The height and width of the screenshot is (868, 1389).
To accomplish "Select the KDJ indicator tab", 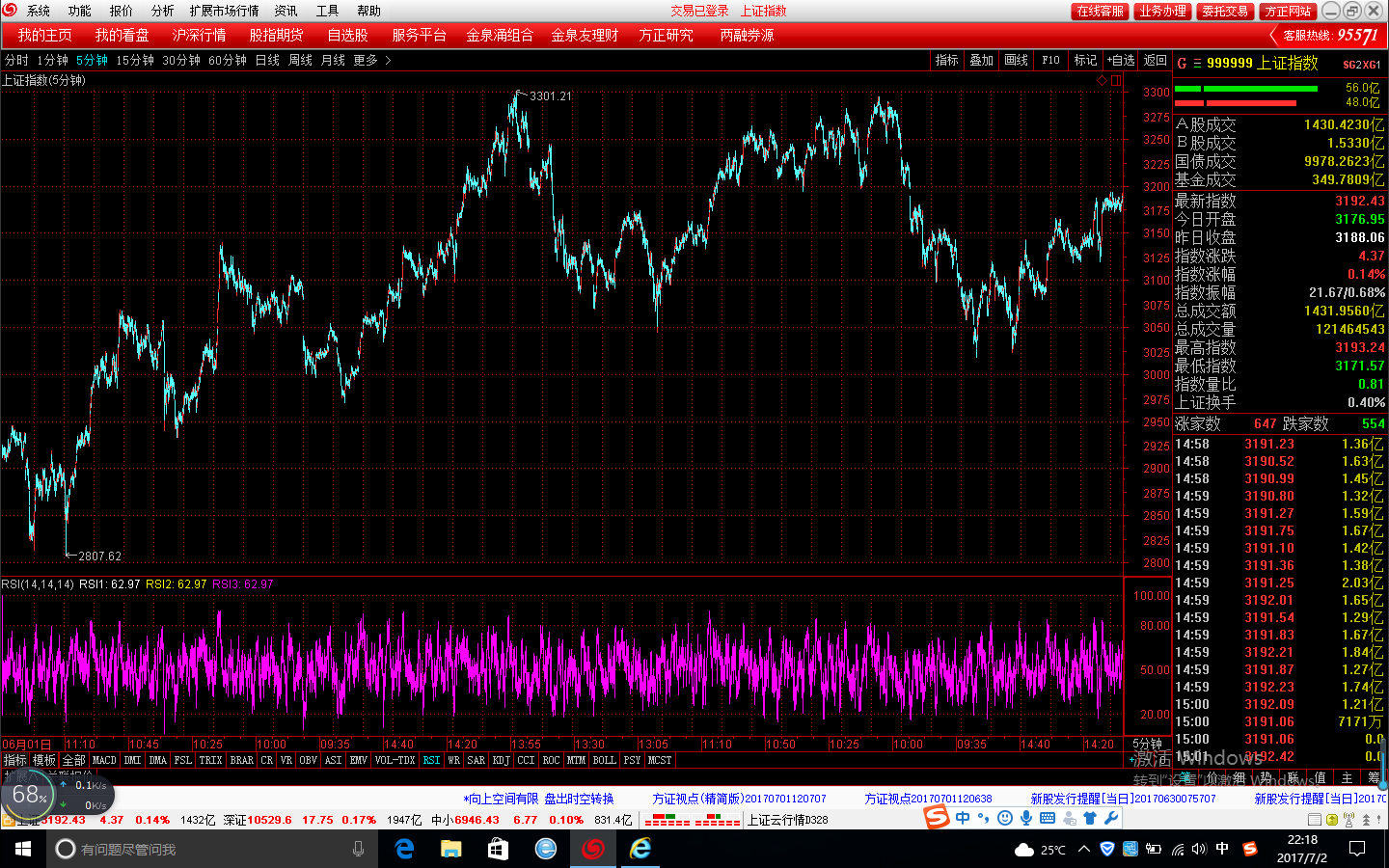I will point(501,760).
